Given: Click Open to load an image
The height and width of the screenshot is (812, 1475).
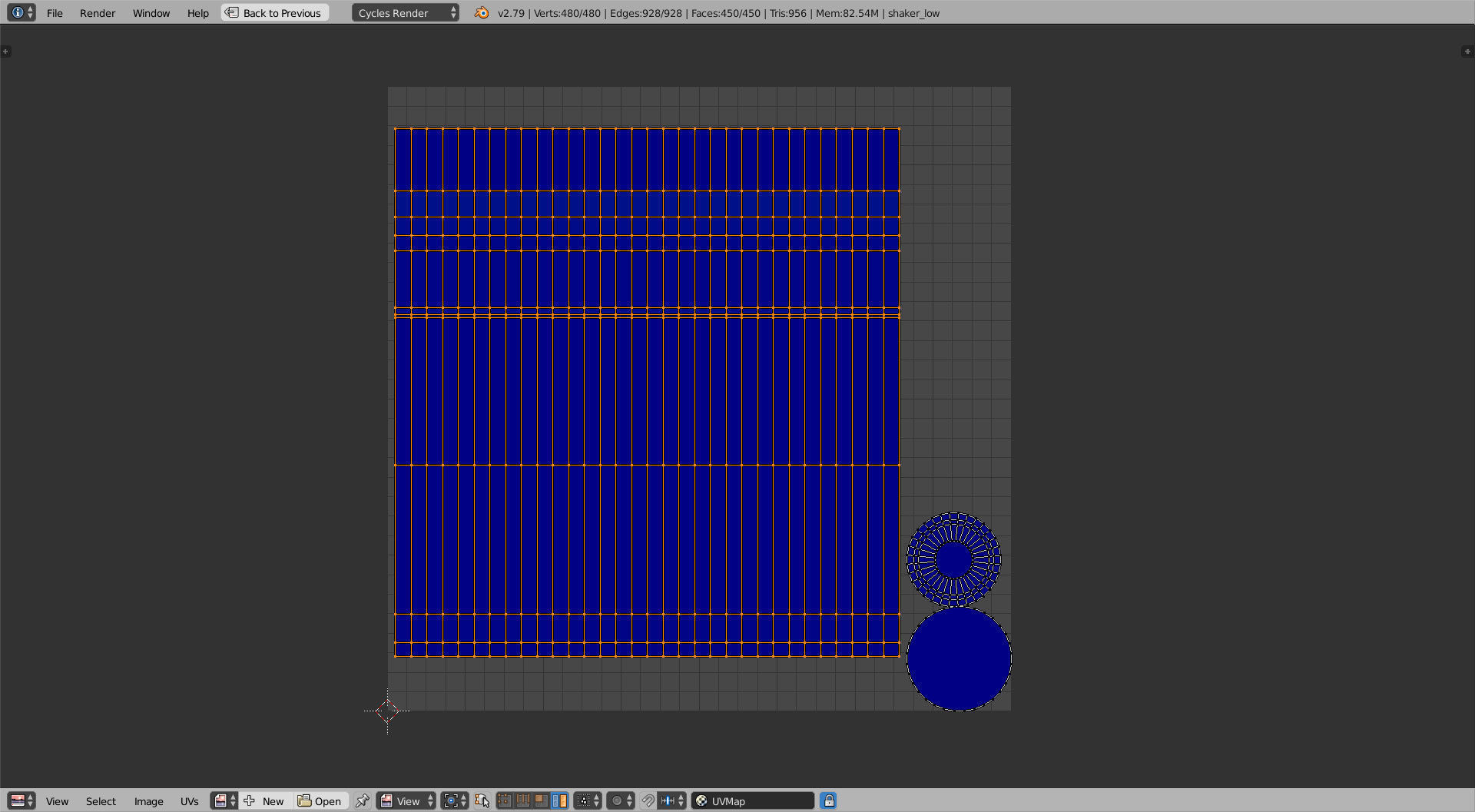Looking at the screenshot, I should point(320,800).
